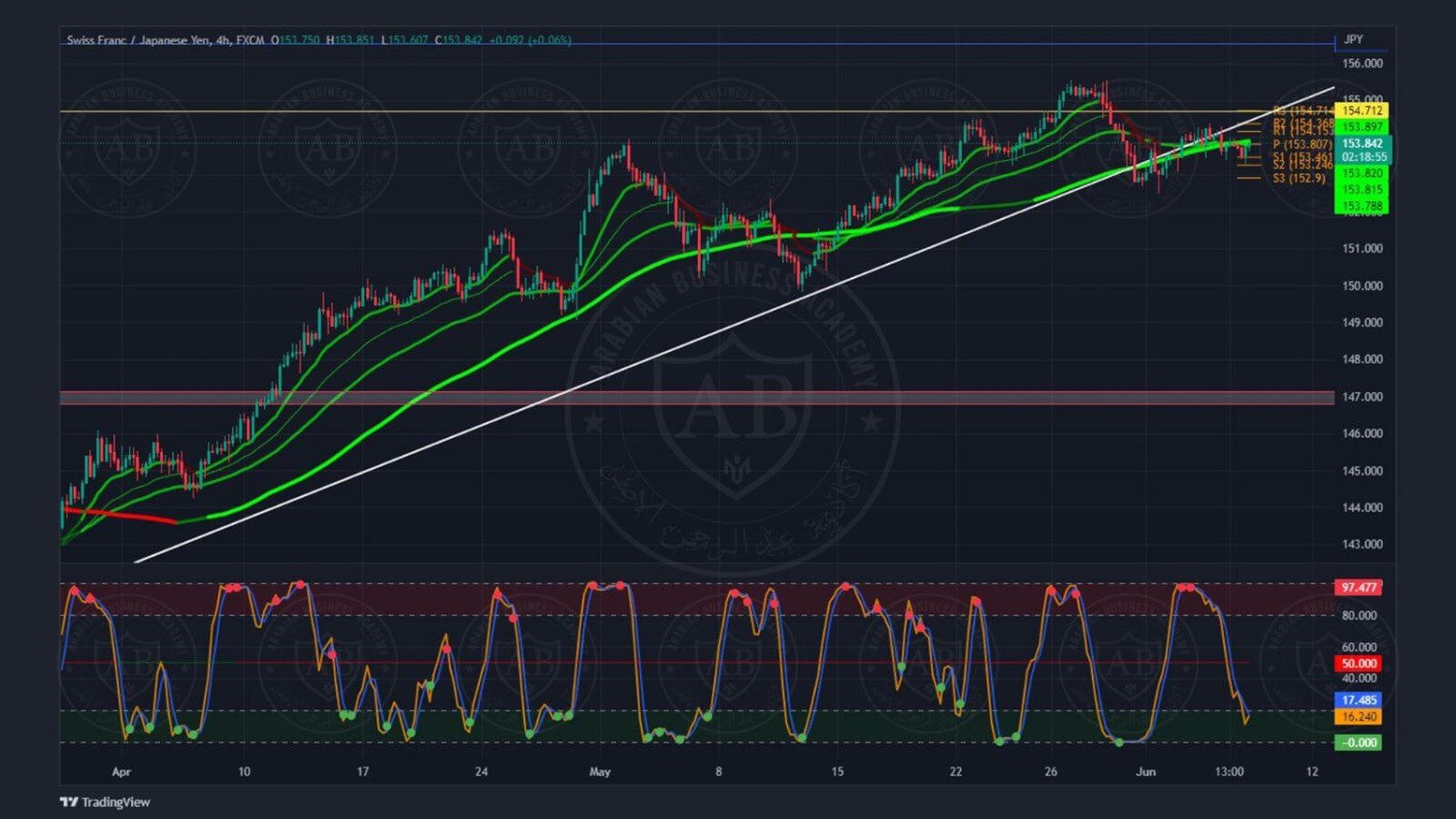The height and width of the screenshot is (819, 1456).
Task: Click the 97.477 red oscillator value label
Action: (x=1358, y=587)
